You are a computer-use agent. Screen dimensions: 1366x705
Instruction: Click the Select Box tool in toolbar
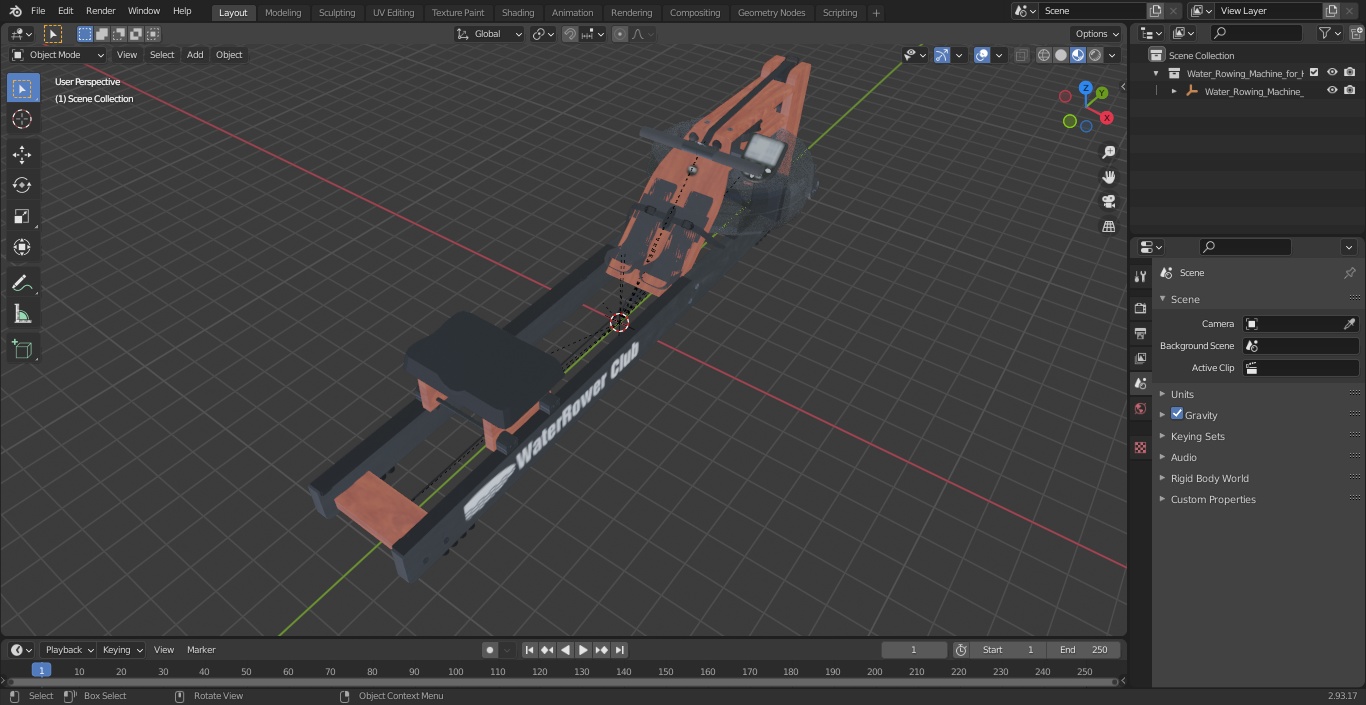(22, 88)
